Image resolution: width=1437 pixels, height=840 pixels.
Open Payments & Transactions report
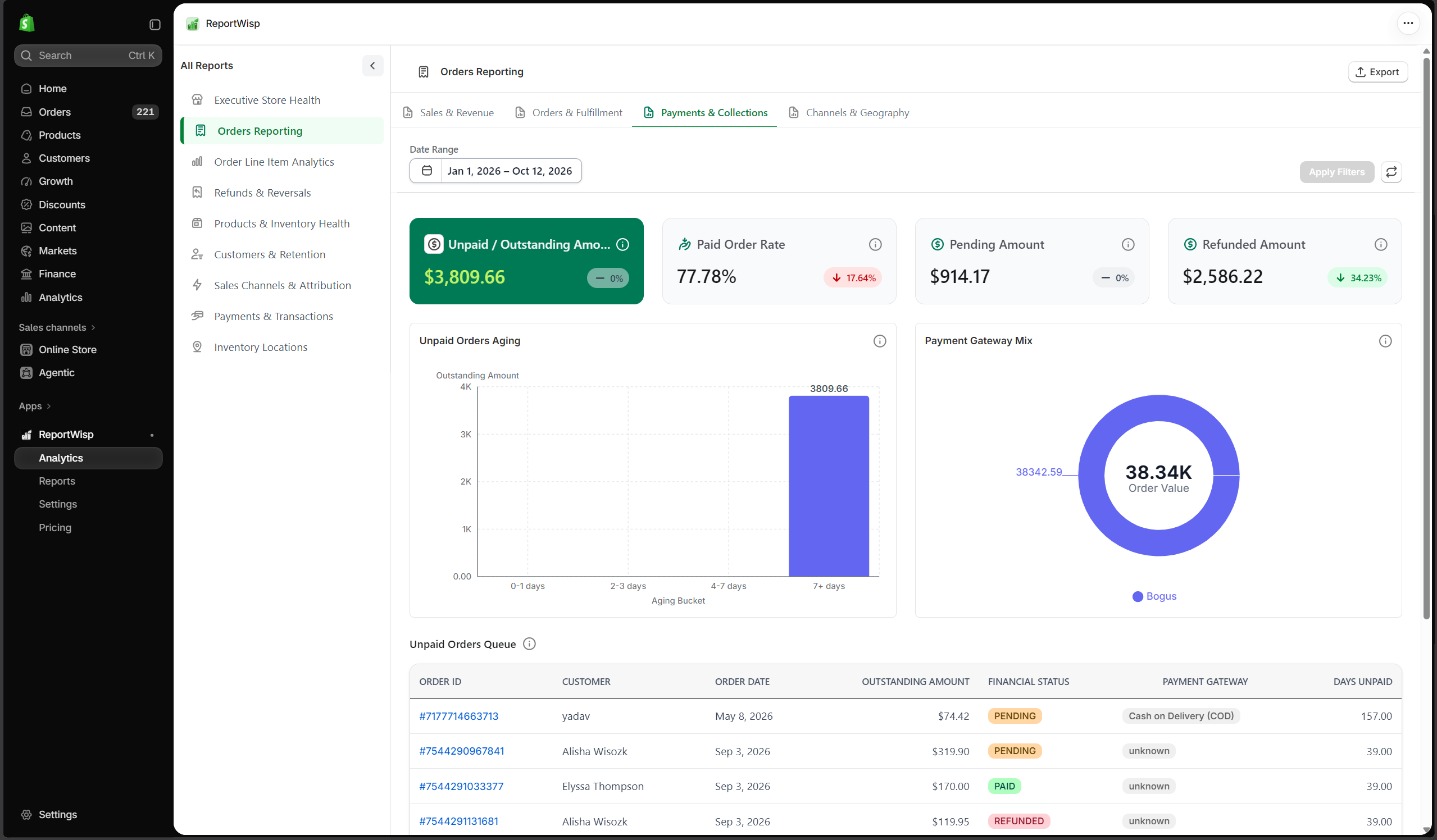pos(282,316)
